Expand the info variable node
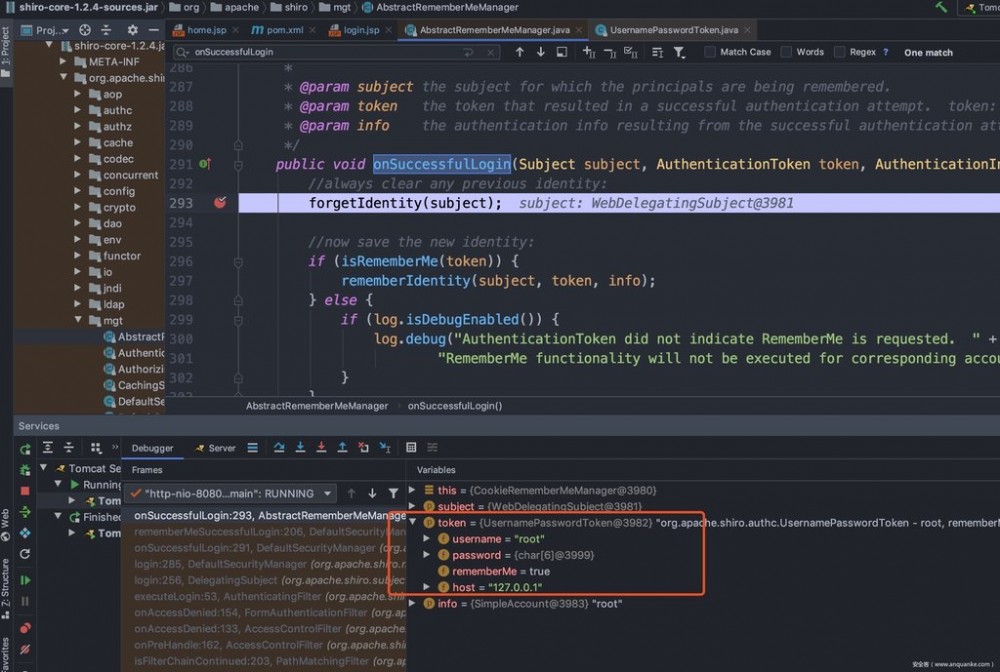The height and width of the screenshot is (672, 1000). (414, 603)
